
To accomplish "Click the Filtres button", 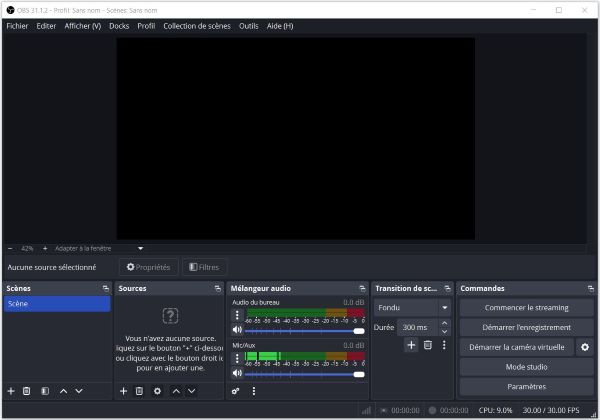I will click(204, 267).
